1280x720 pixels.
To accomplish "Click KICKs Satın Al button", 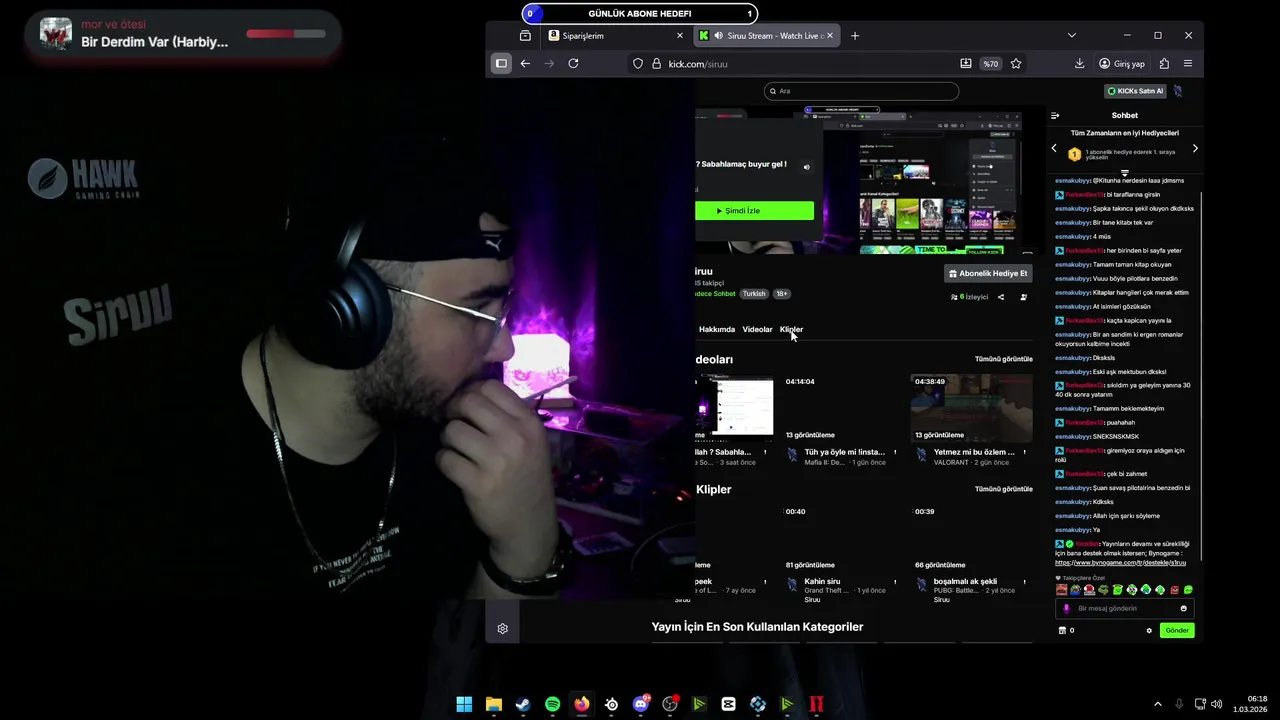I will [1135, 91].
